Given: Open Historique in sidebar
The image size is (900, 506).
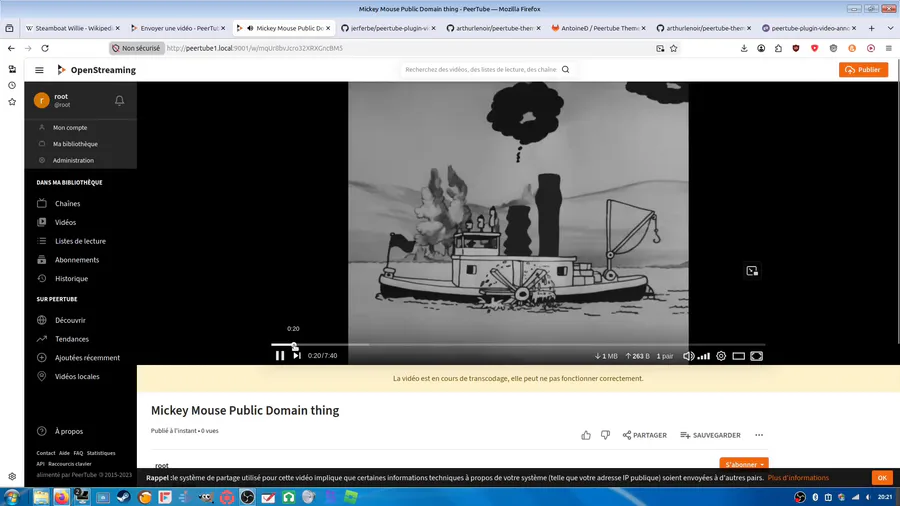Looking at the screenshot, I should click(x=71, y=279).
